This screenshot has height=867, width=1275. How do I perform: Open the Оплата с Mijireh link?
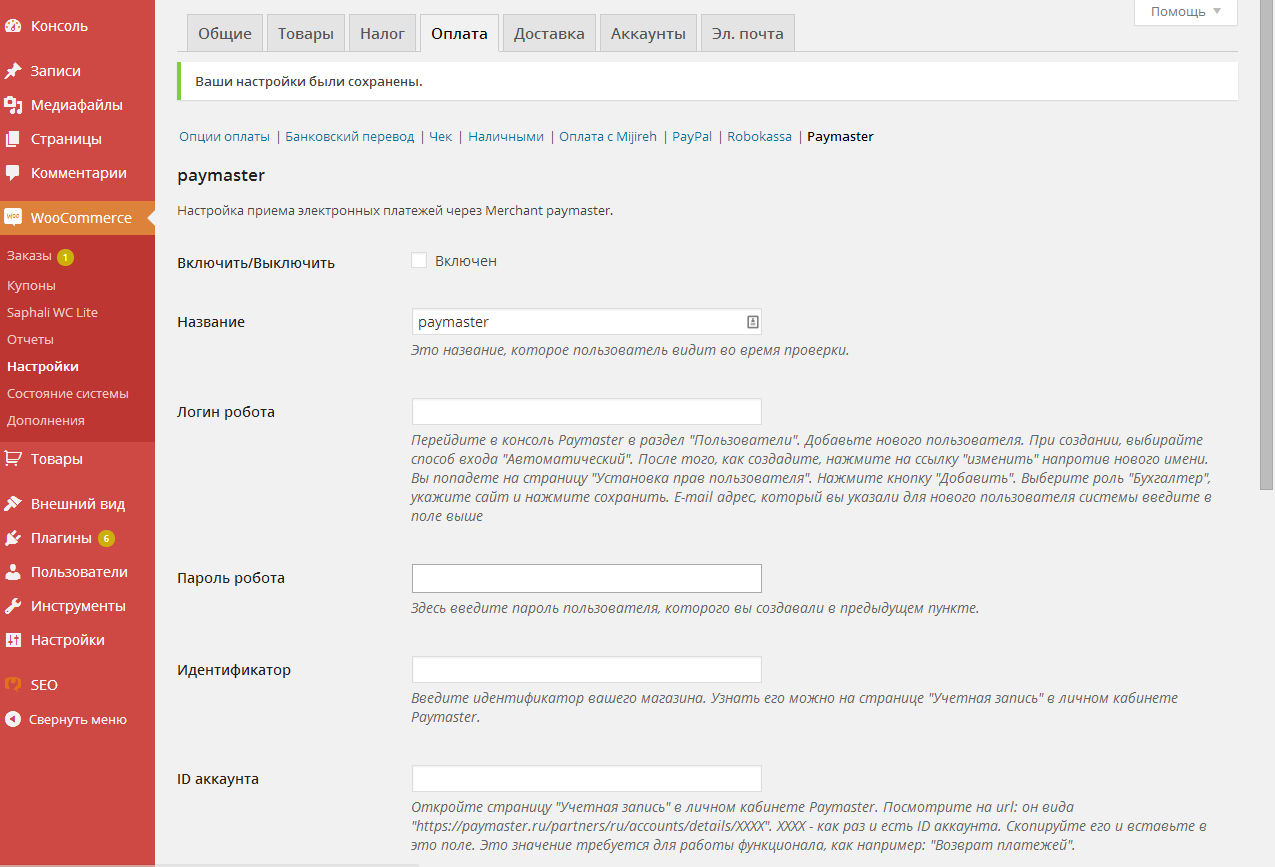(x=608, y=137)
